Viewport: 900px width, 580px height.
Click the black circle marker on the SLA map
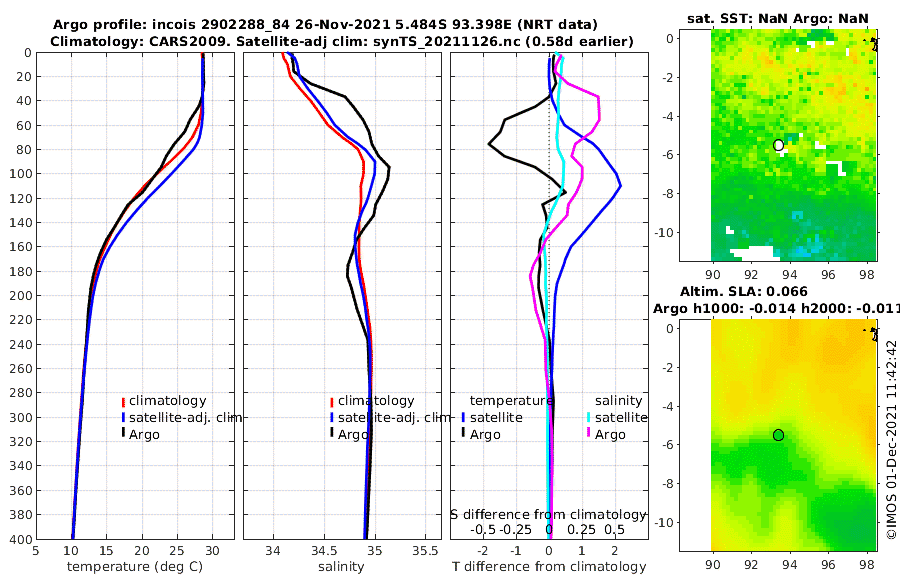(x=778, y=435)
